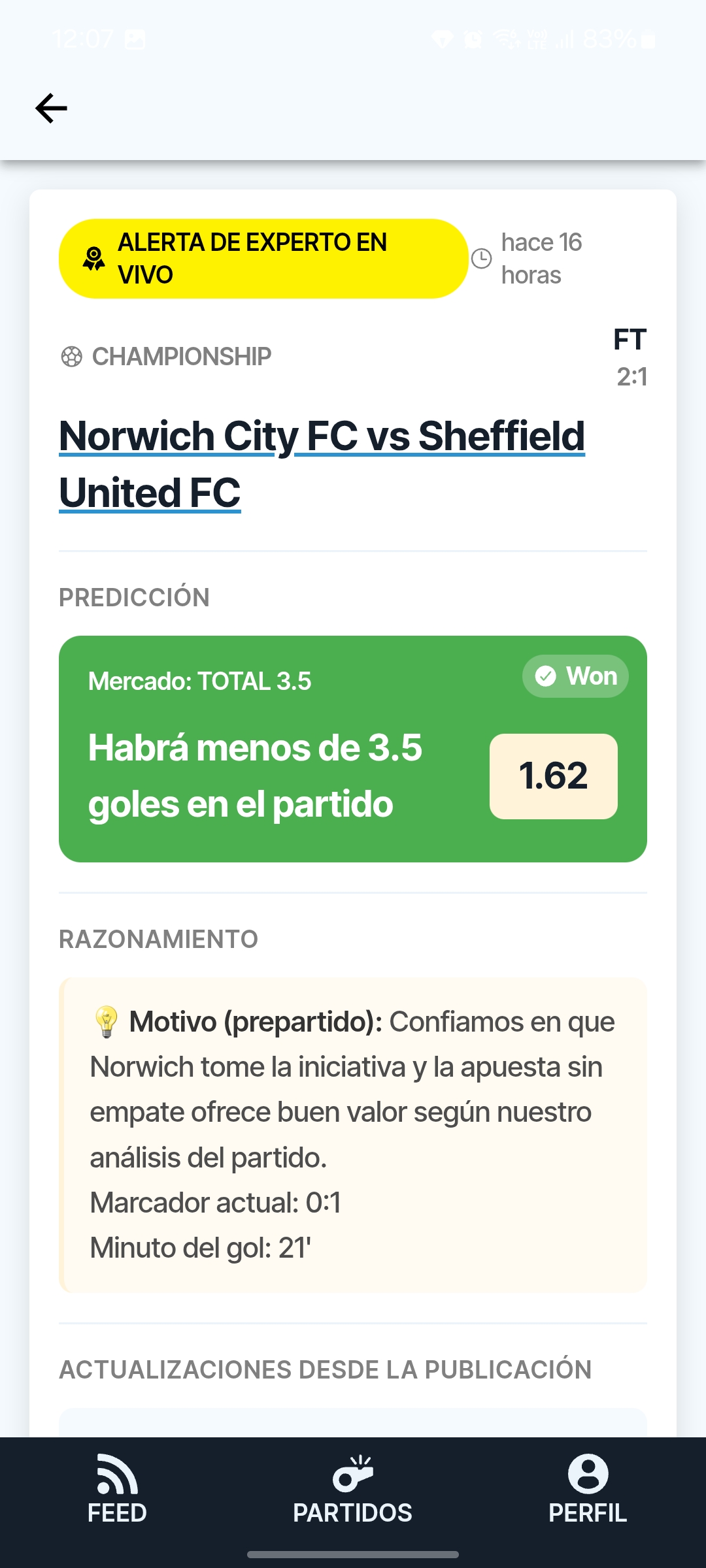This screenshot has height=1568, width=706.
Task: Tap the FT 2:1 final score
Action: pos(631,358)
